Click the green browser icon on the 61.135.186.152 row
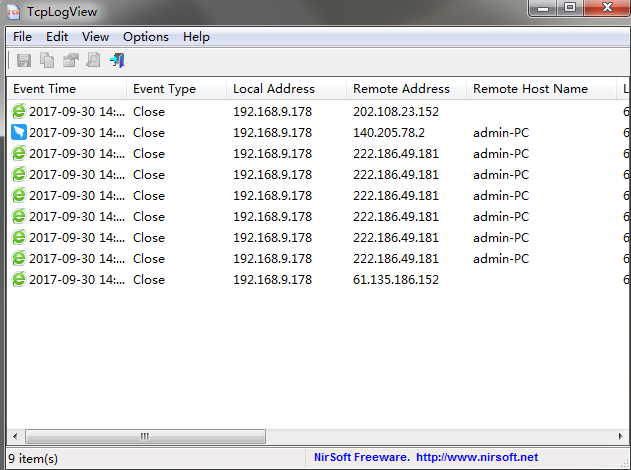This screenshot has height=470, width=631. coord(19,279)
